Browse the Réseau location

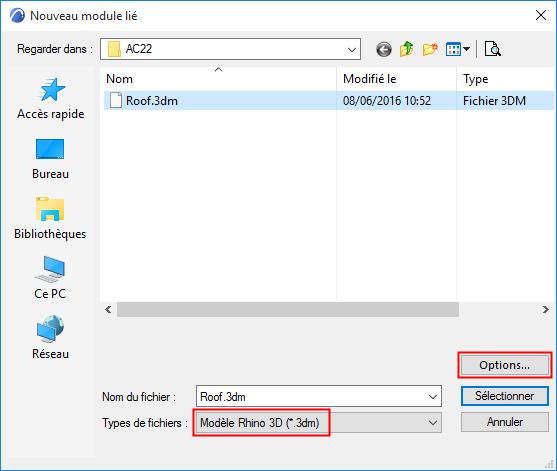coord(50,337)
